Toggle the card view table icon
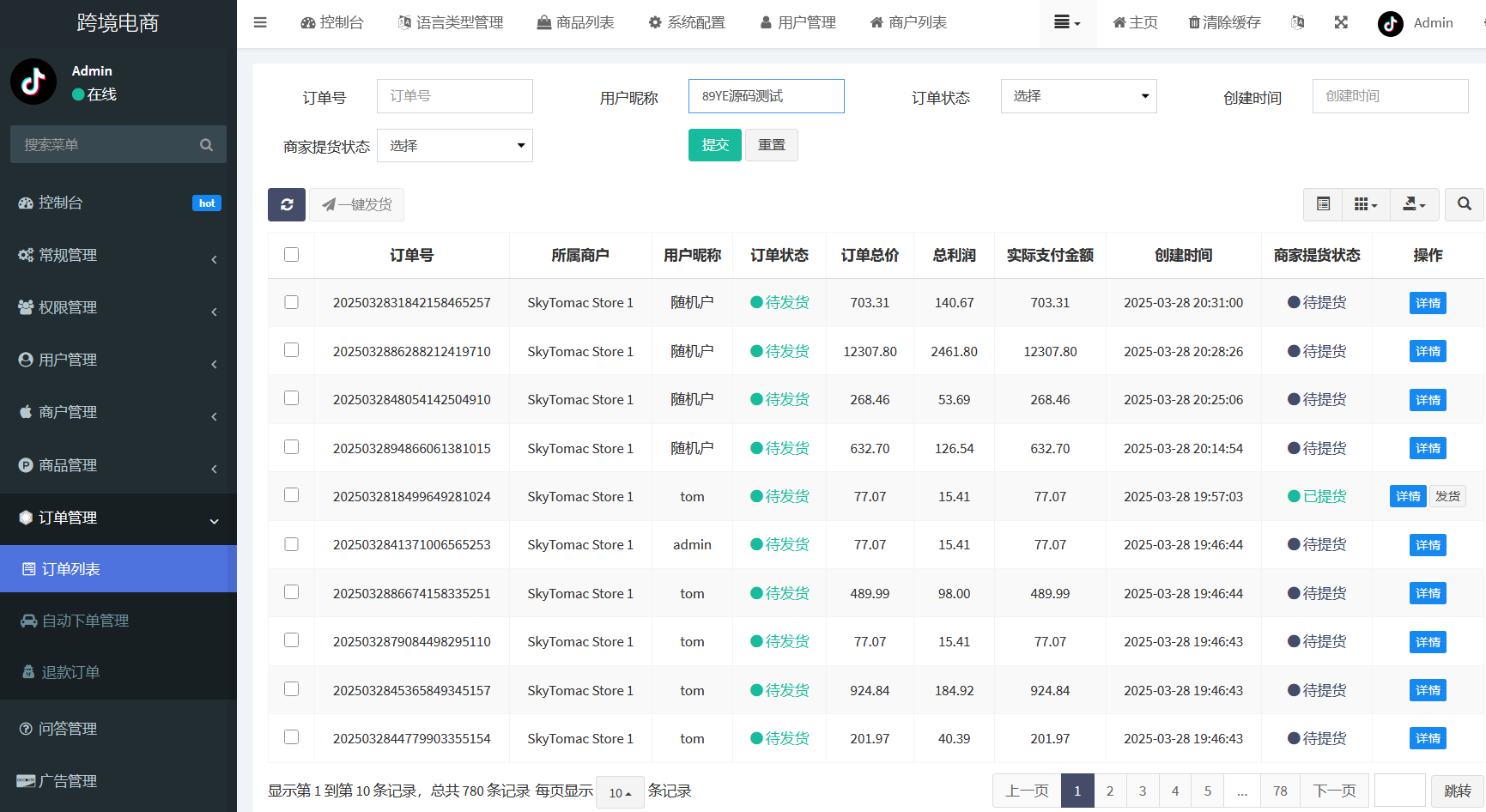 pos(1323,204)
